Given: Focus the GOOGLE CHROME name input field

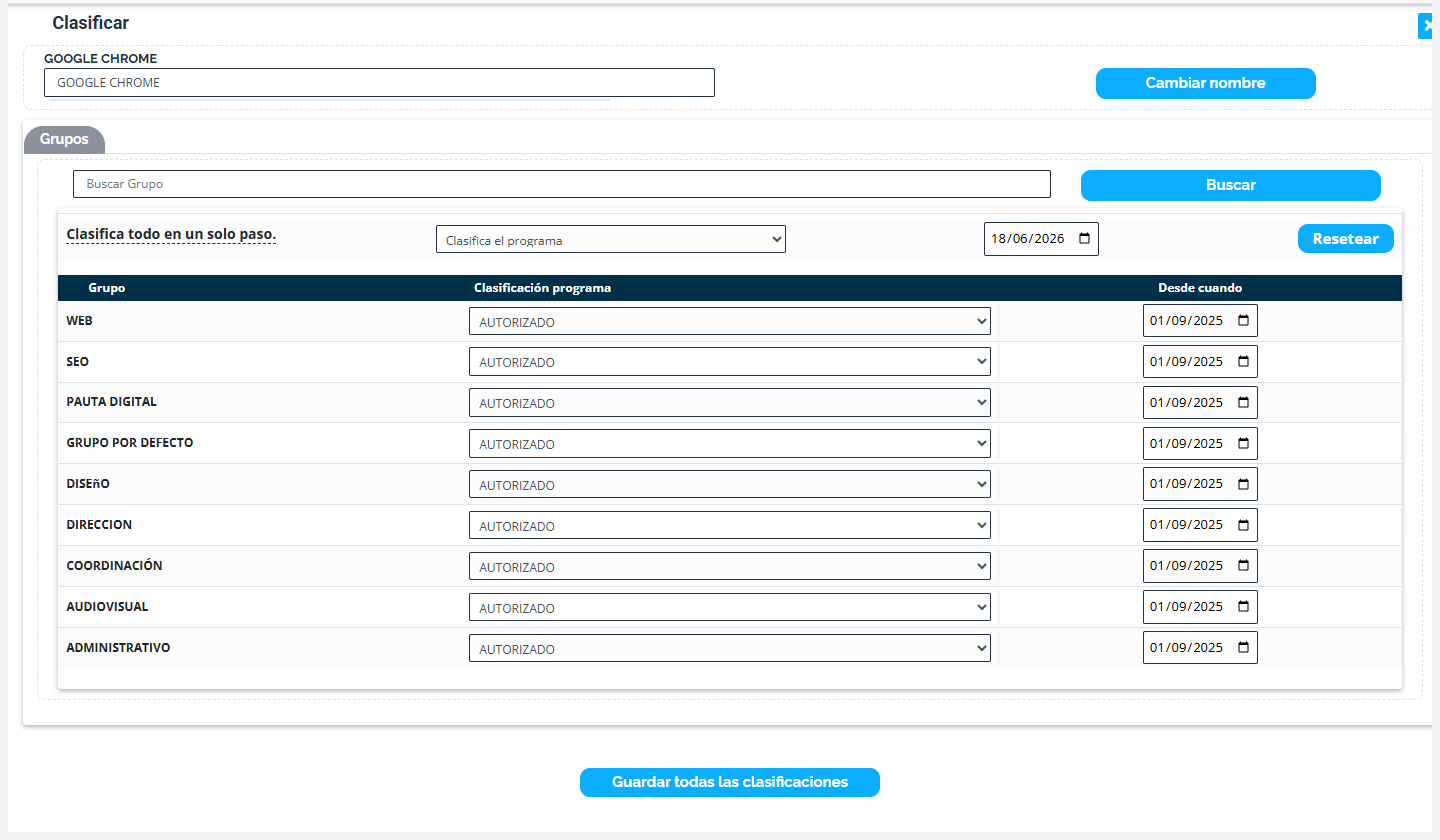Looking at the screenshot, I should 379,83.
